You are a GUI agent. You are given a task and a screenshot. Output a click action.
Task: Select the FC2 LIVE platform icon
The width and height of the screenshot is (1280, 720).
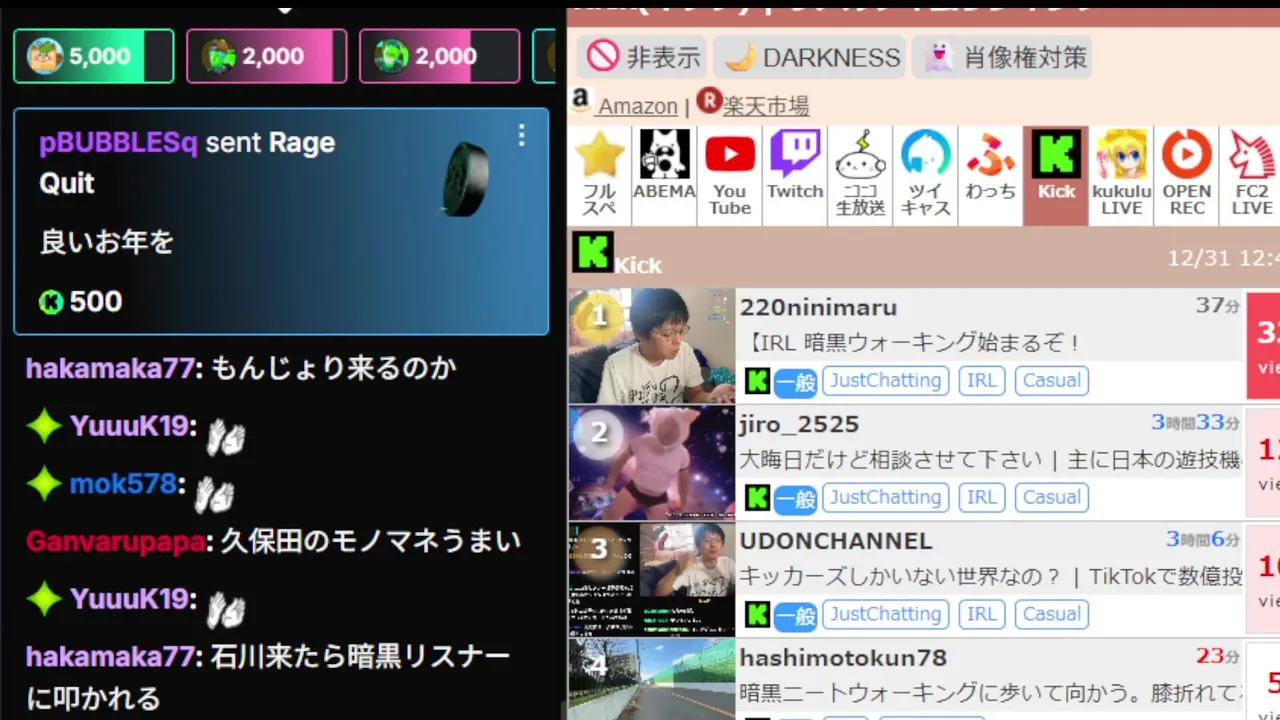1251,176
